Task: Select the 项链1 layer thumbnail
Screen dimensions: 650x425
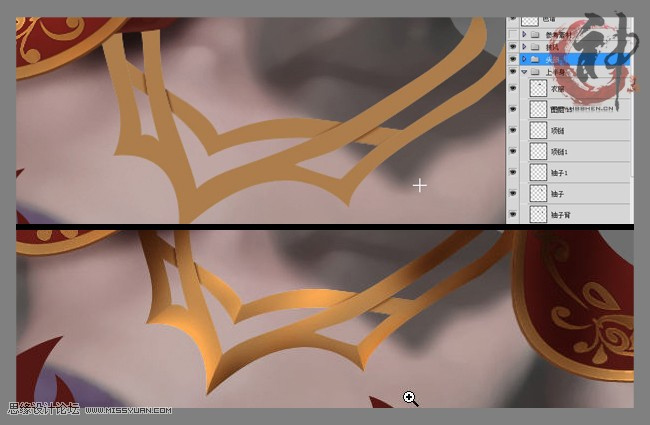Action: coord(538,151)
